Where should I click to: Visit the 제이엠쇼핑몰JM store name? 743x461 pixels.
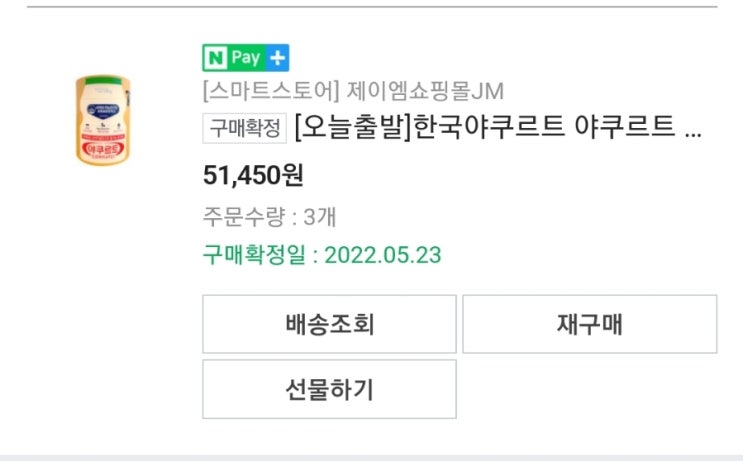[426, 92]
